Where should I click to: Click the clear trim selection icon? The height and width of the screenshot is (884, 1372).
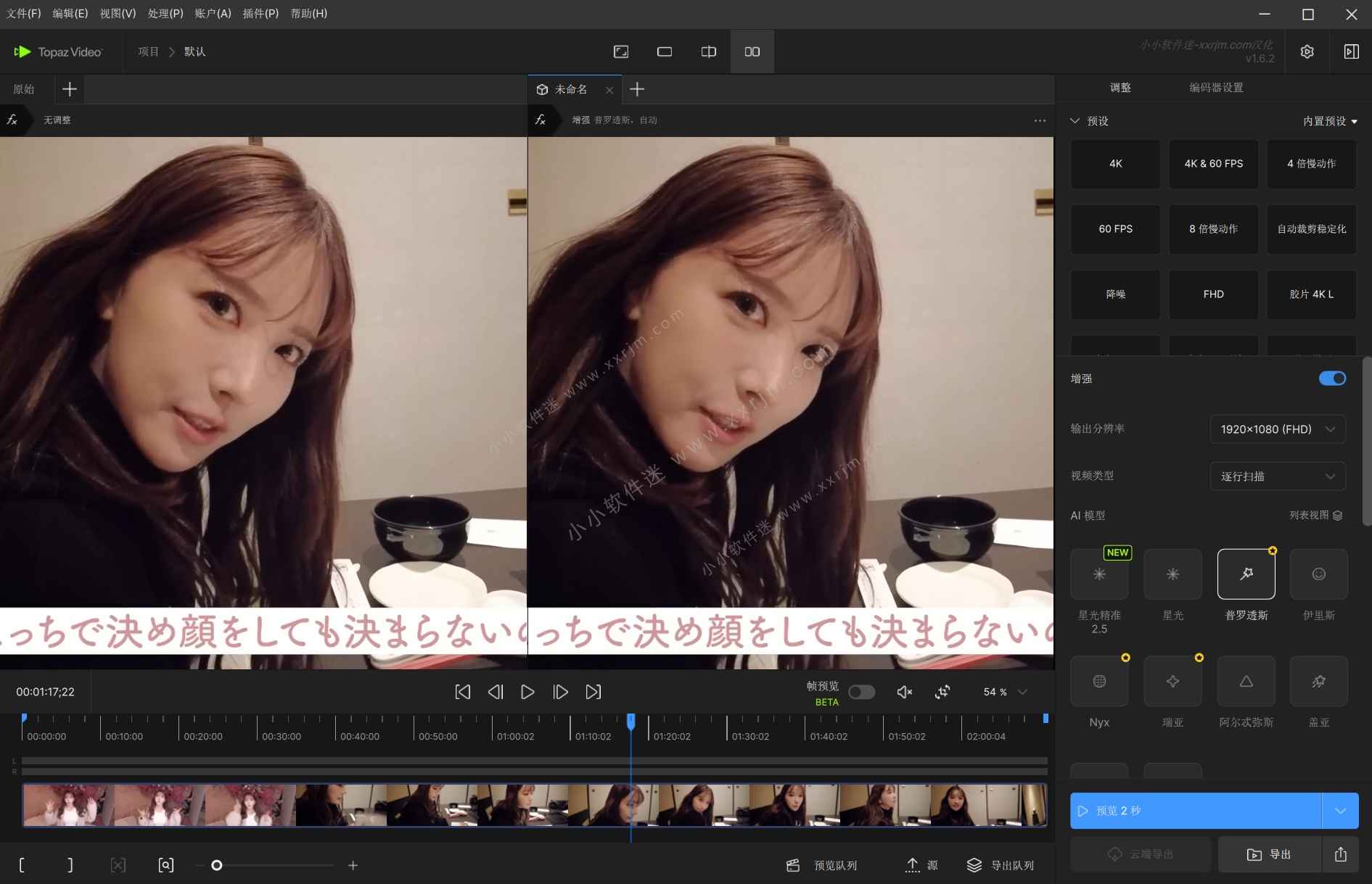tap(118, 865)
